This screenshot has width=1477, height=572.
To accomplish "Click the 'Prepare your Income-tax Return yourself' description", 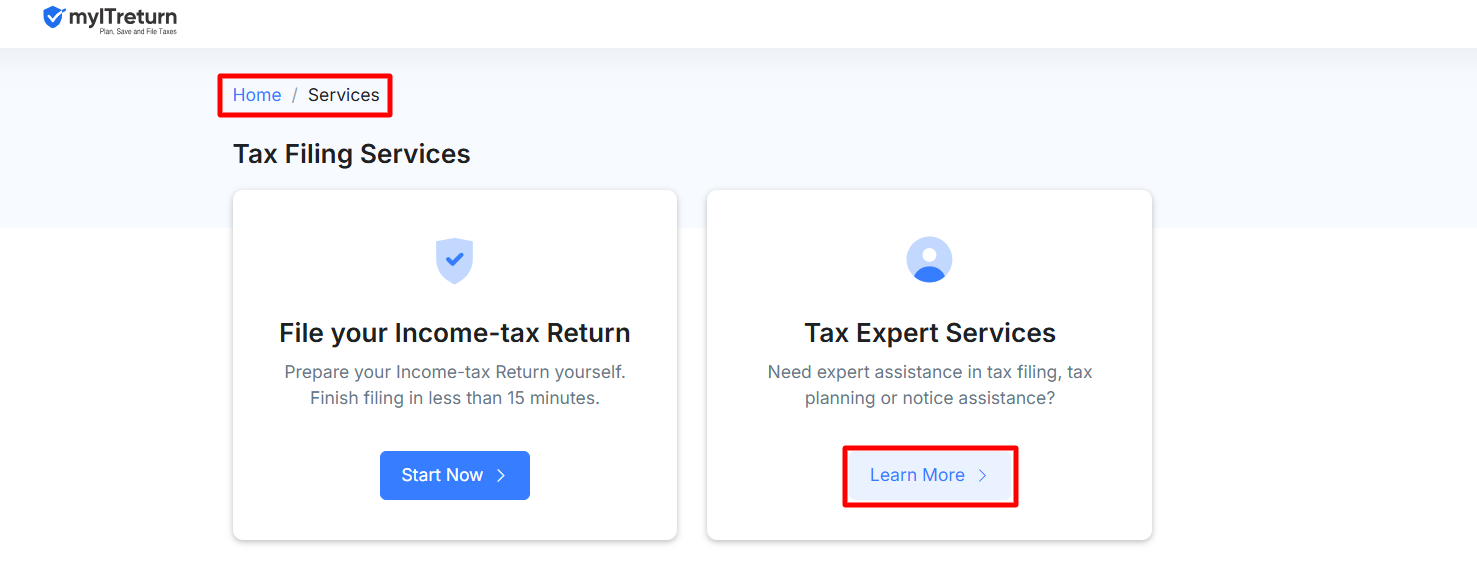I will 455,372.
